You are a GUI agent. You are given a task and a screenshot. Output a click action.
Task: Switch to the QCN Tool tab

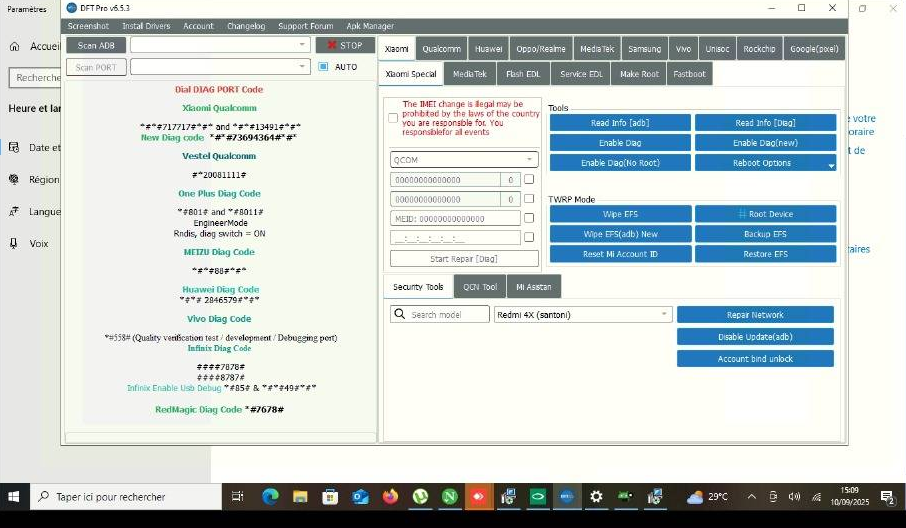[x=480, y=287]
